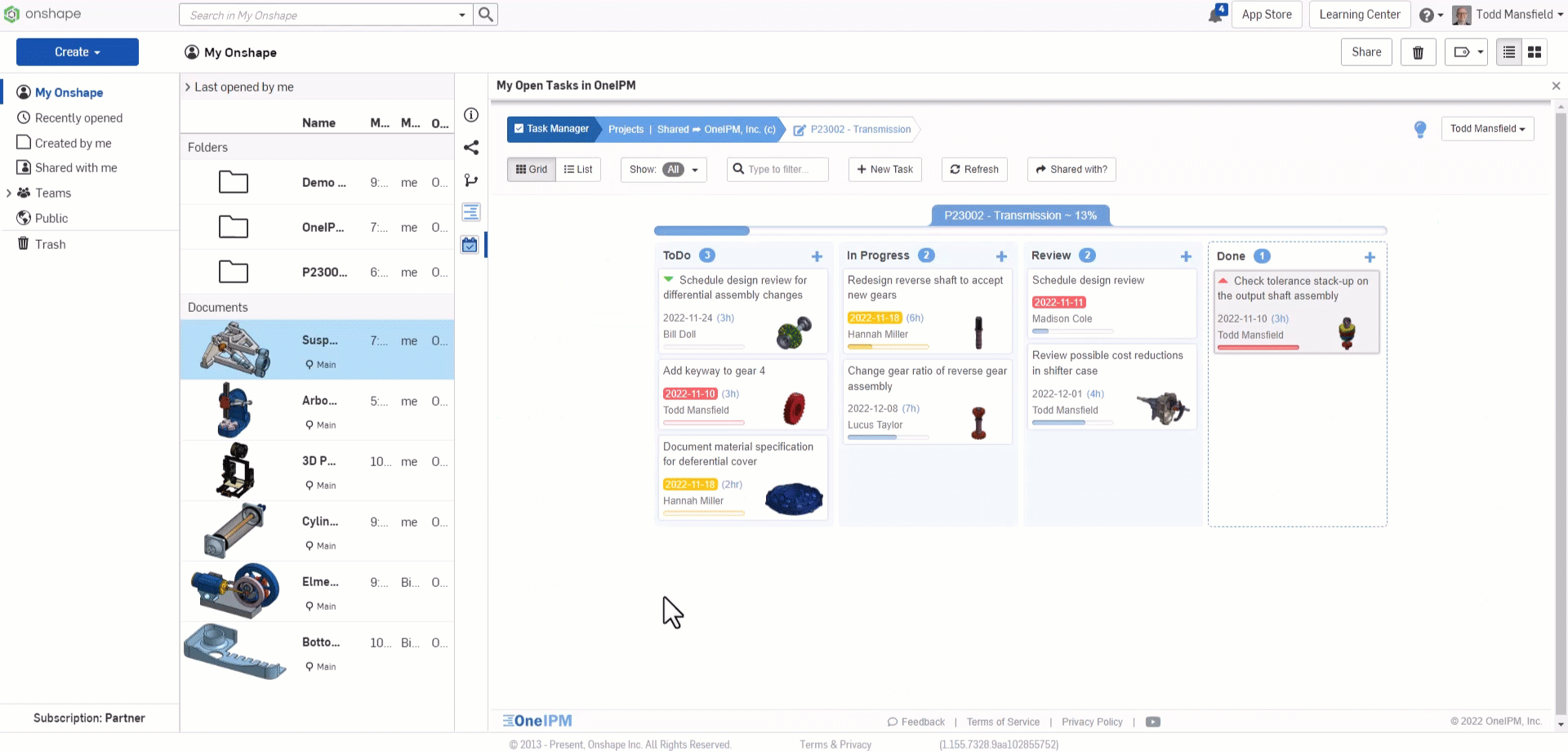Image resolution: width=1568 pixels, height=751 pixels.
Task: Click the trash can icon in toolbar
Action: (x=1419, y=51)
